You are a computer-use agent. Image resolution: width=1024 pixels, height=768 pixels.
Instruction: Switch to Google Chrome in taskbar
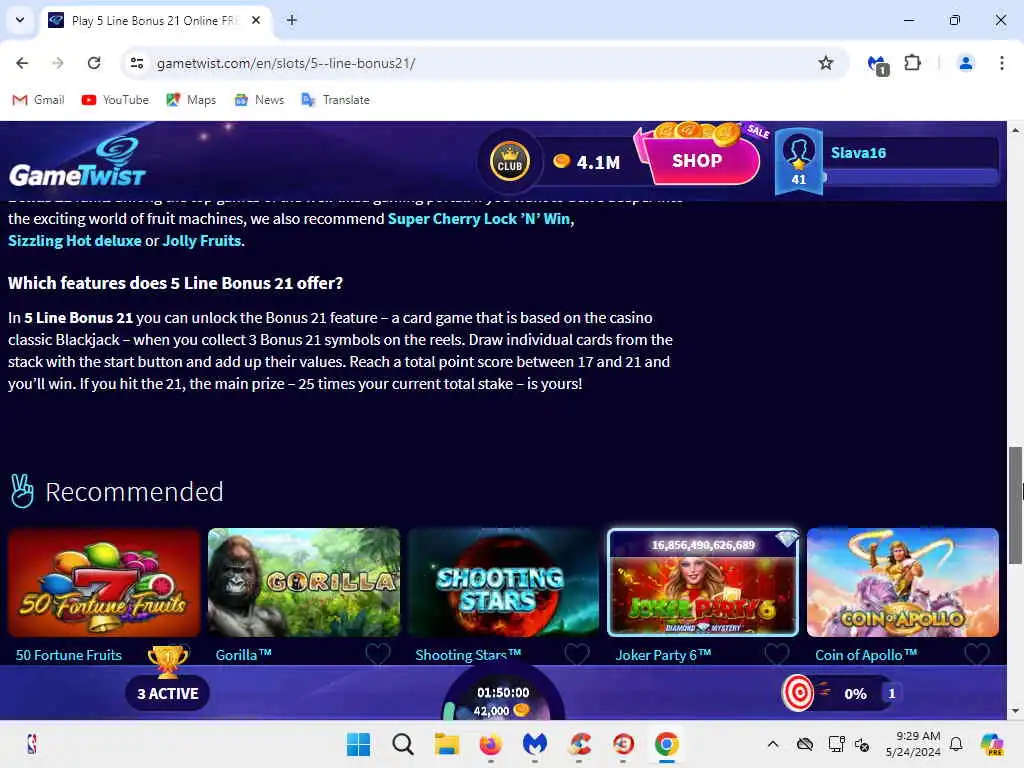tap(667, 744)
